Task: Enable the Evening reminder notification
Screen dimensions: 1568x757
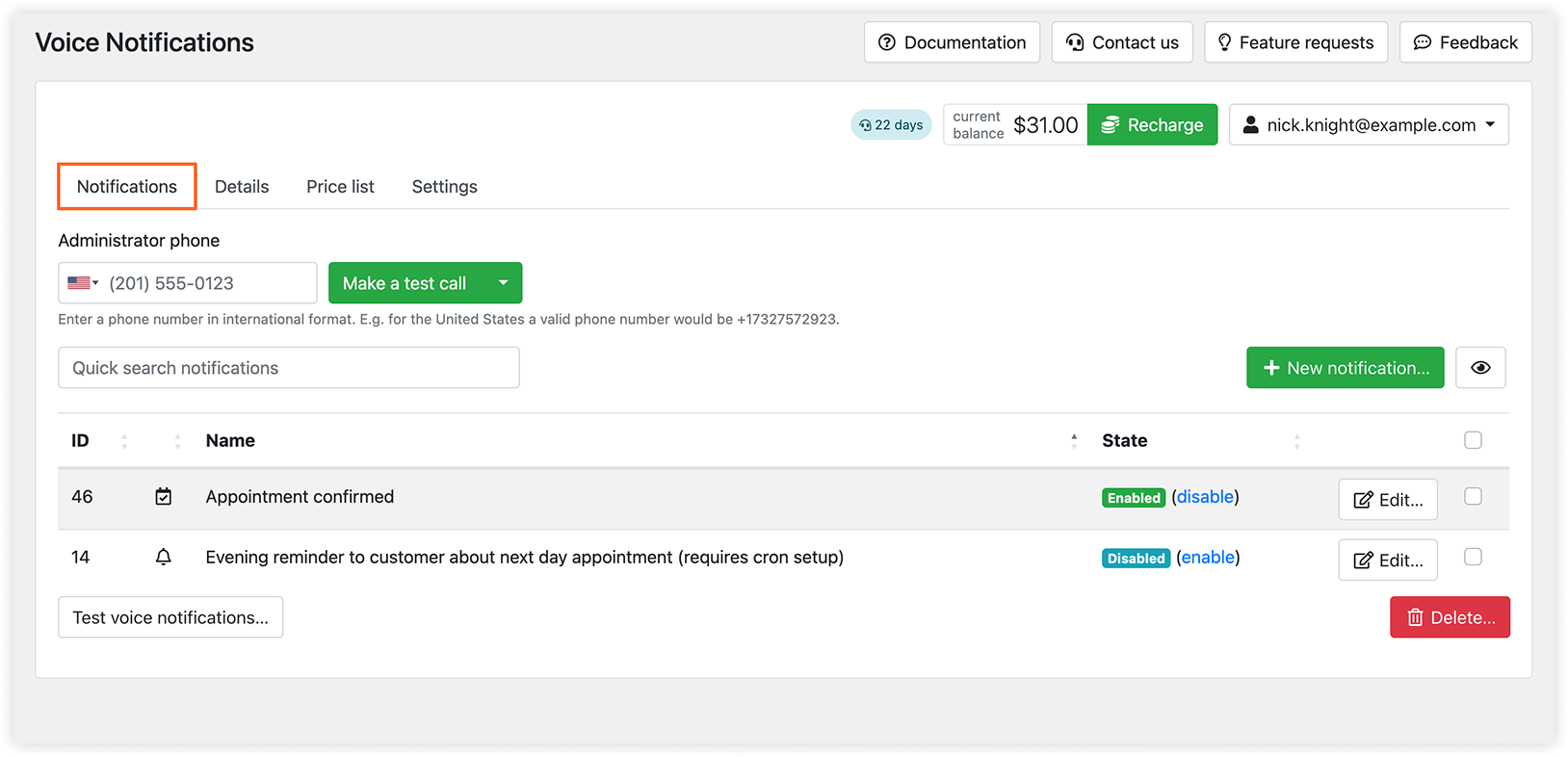Action: pyautogui.click(x=1208, y=558)
